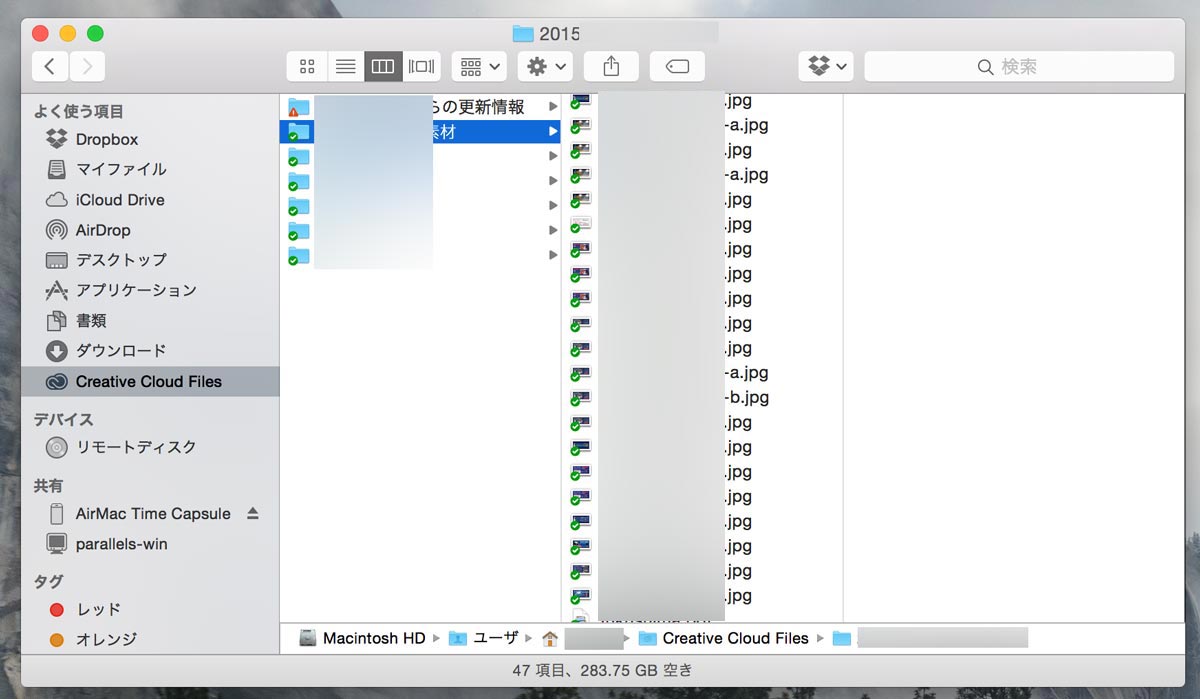Open the Dropbox toolbar dropdown

pos(826,67)
